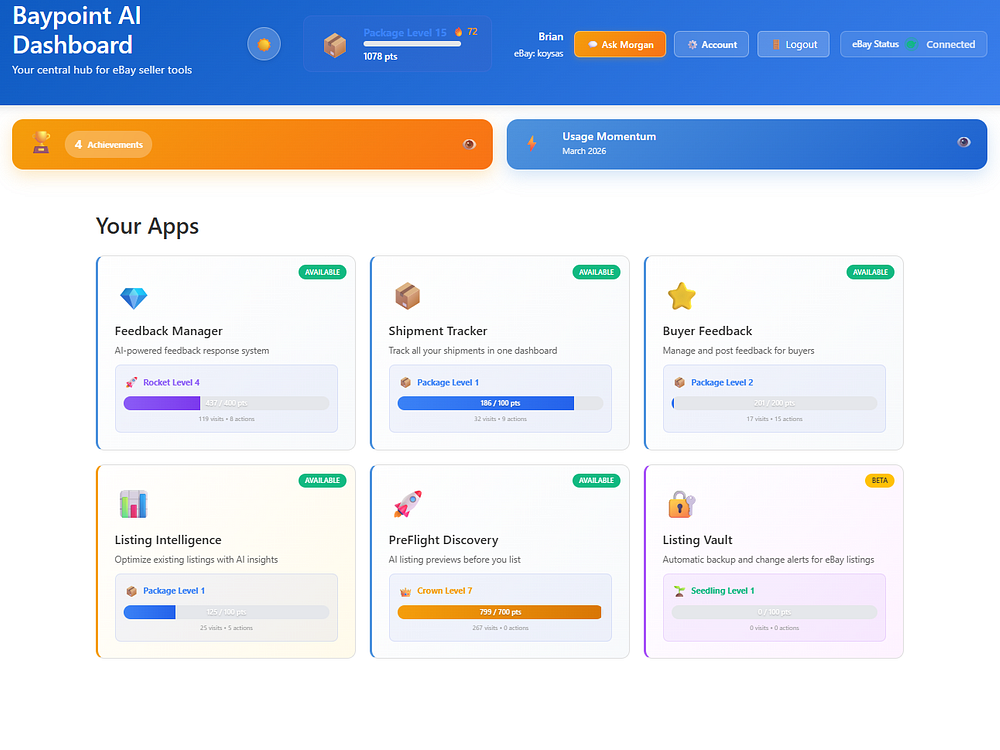Toggle the sun theme icon in header

pyautogui.click(x=264, y=44)
